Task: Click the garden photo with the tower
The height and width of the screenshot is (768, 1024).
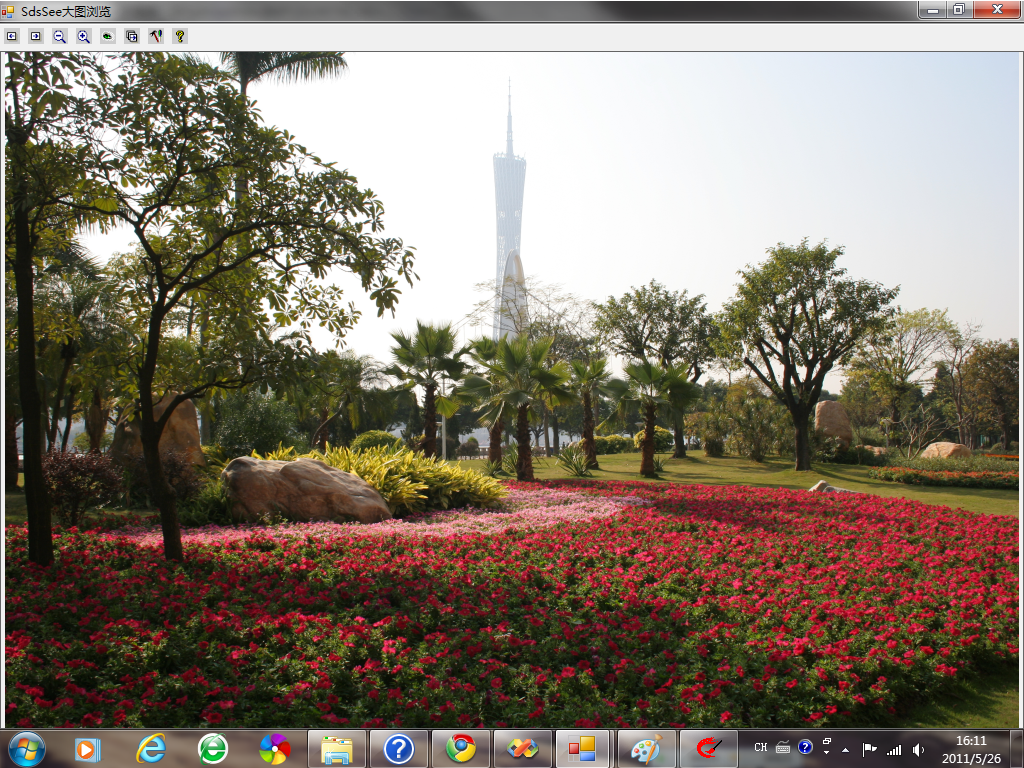Action: [x=512, y=390]
